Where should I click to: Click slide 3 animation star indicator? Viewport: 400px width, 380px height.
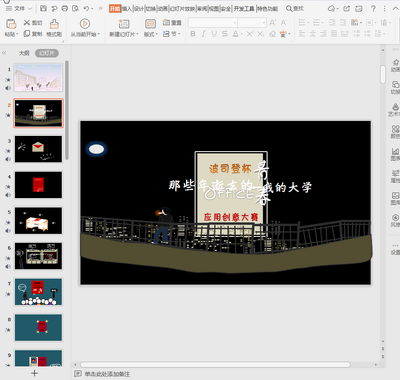[x=8, y=151]
